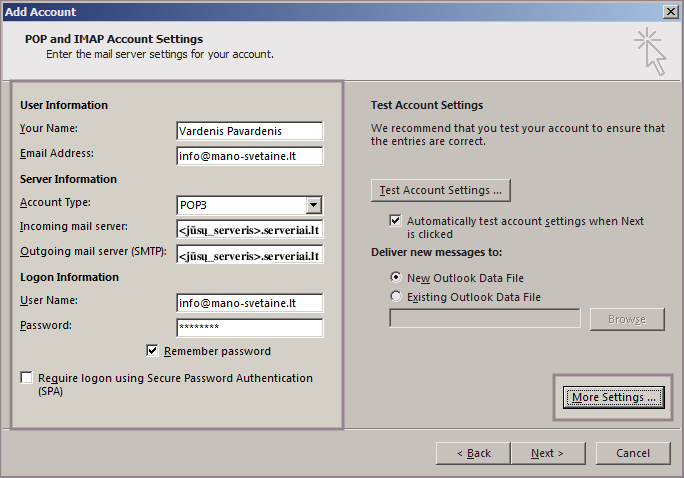Toggle the Remember password checkbox

tap(153, 351)
